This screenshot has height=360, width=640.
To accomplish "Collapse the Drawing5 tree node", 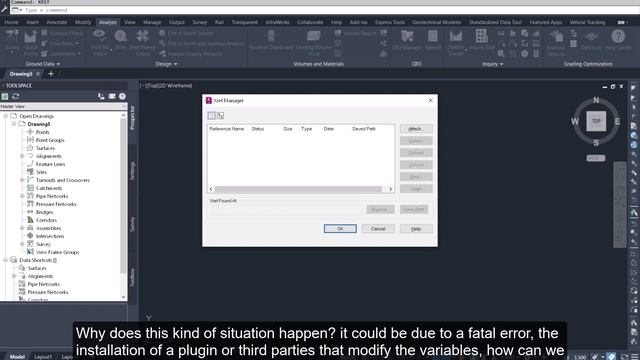I will coord(14,124).
